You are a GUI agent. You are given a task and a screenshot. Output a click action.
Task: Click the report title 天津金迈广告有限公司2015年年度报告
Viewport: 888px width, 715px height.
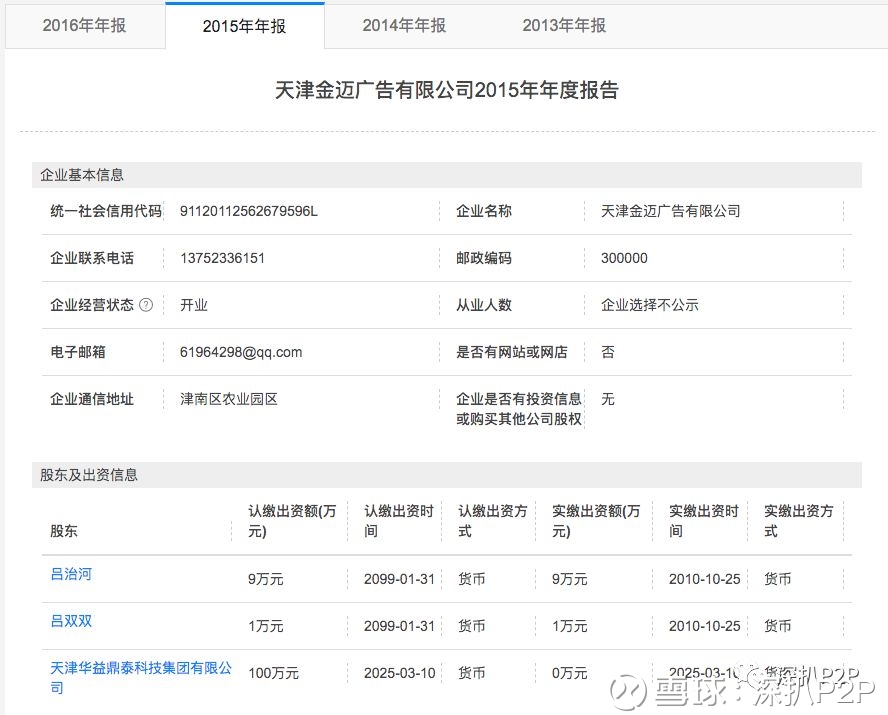click(444, 90)
